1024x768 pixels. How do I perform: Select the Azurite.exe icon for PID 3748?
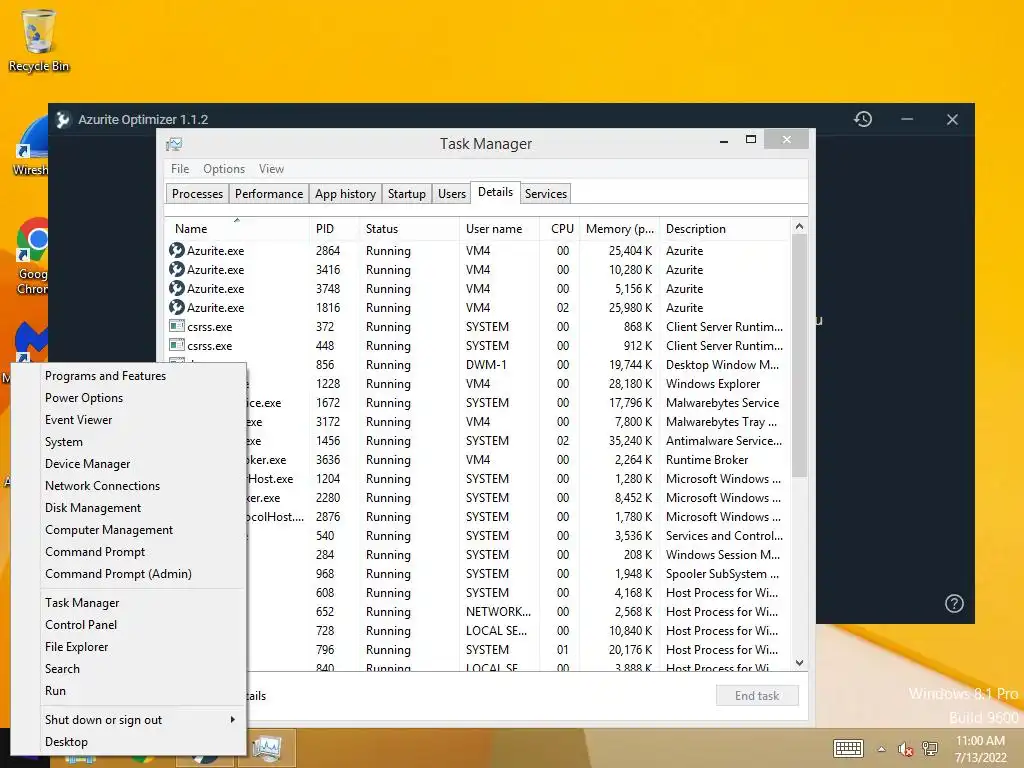(x=176, y=288)
